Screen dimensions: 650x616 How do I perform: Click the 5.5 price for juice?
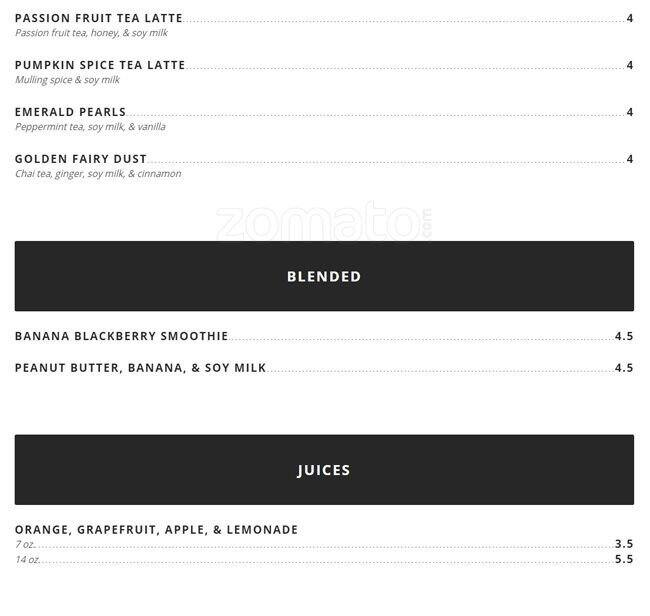(624, 560)
